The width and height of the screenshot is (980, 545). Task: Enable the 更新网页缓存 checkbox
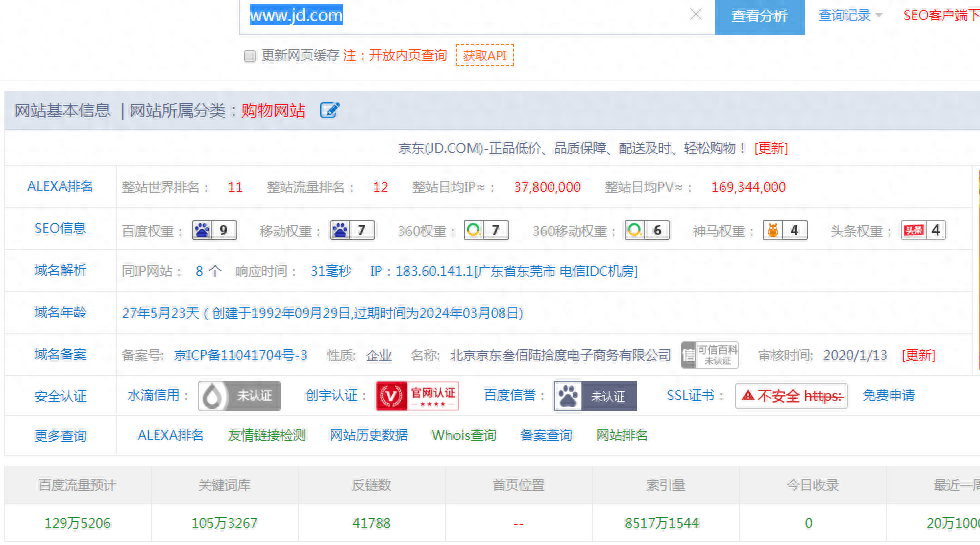click(x=250, y=56)
